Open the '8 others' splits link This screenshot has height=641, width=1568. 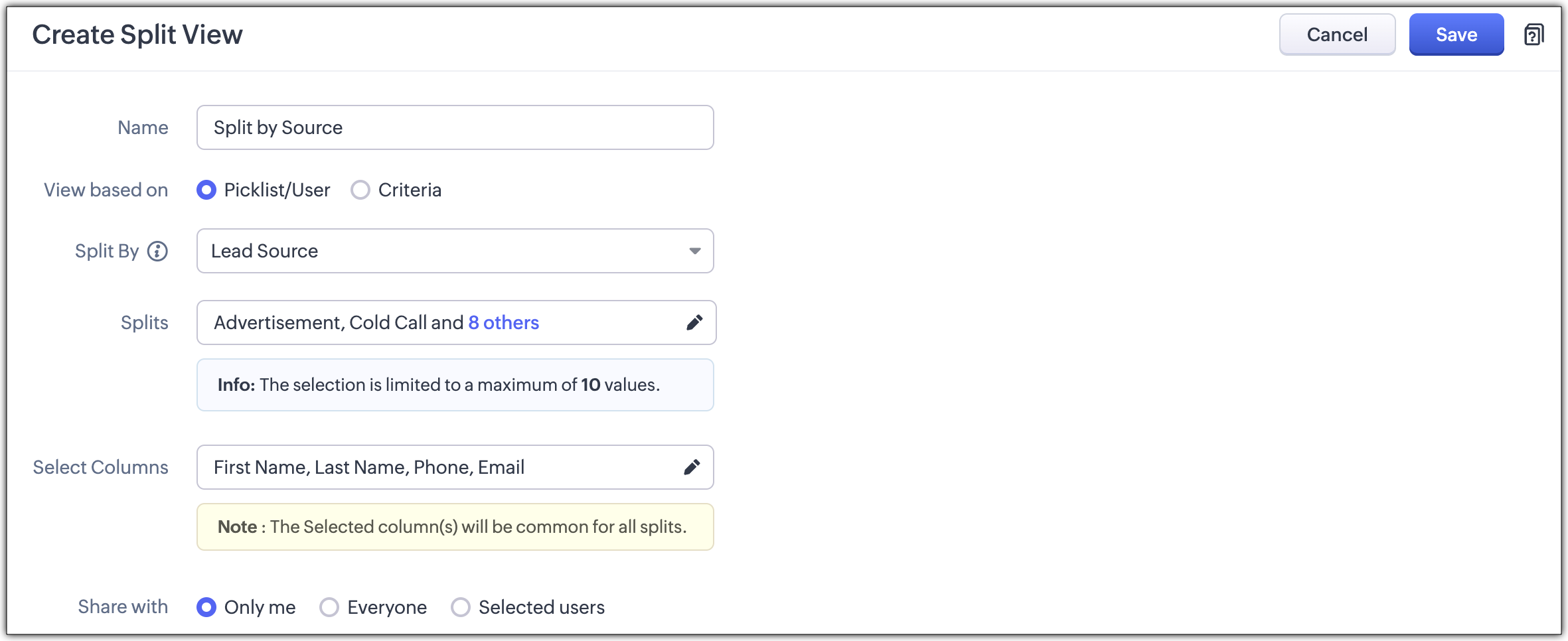(504, 322)
